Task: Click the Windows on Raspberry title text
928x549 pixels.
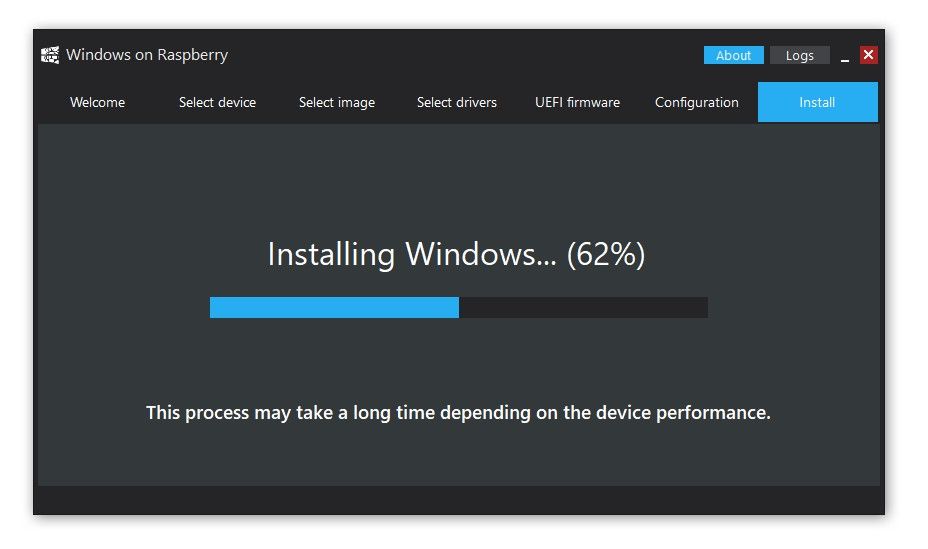Action: click(x=147, y=55)
